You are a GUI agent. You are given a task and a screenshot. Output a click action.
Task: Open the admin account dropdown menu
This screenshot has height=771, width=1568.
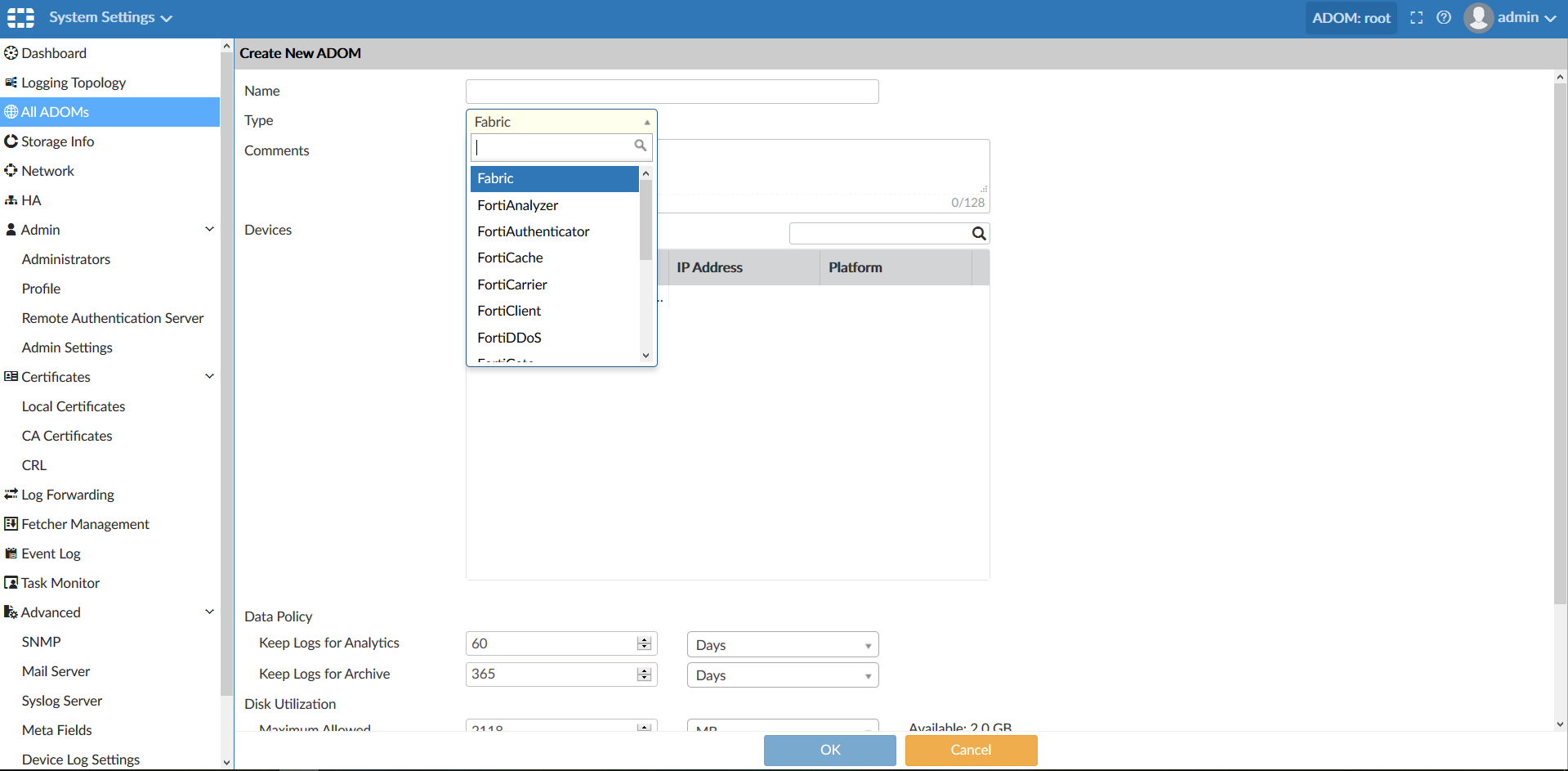(x=1526, y=17)
